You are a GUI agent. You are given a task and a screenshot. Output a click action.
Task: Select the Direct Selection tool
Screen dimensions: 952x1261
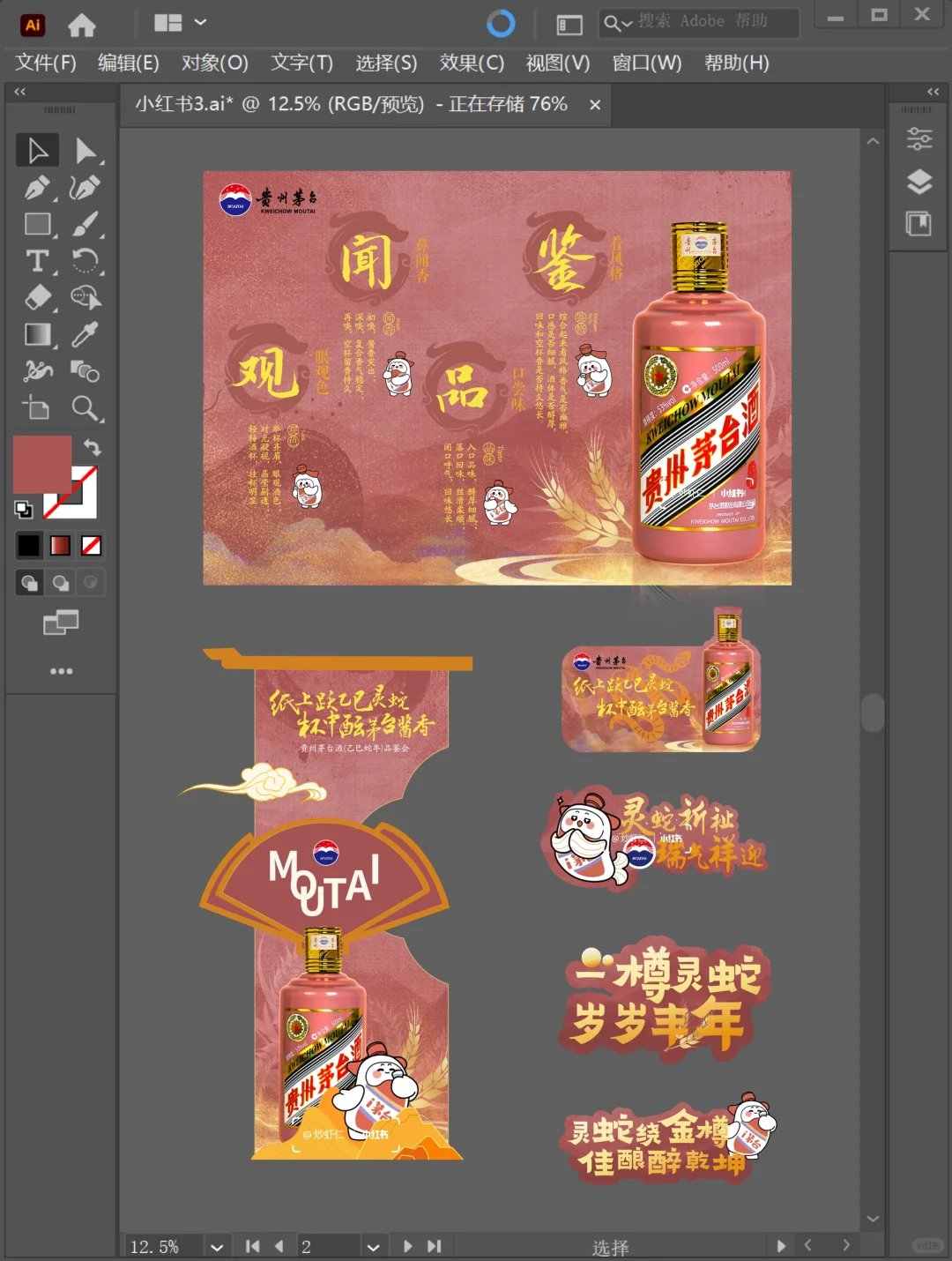tap(86, 151)
